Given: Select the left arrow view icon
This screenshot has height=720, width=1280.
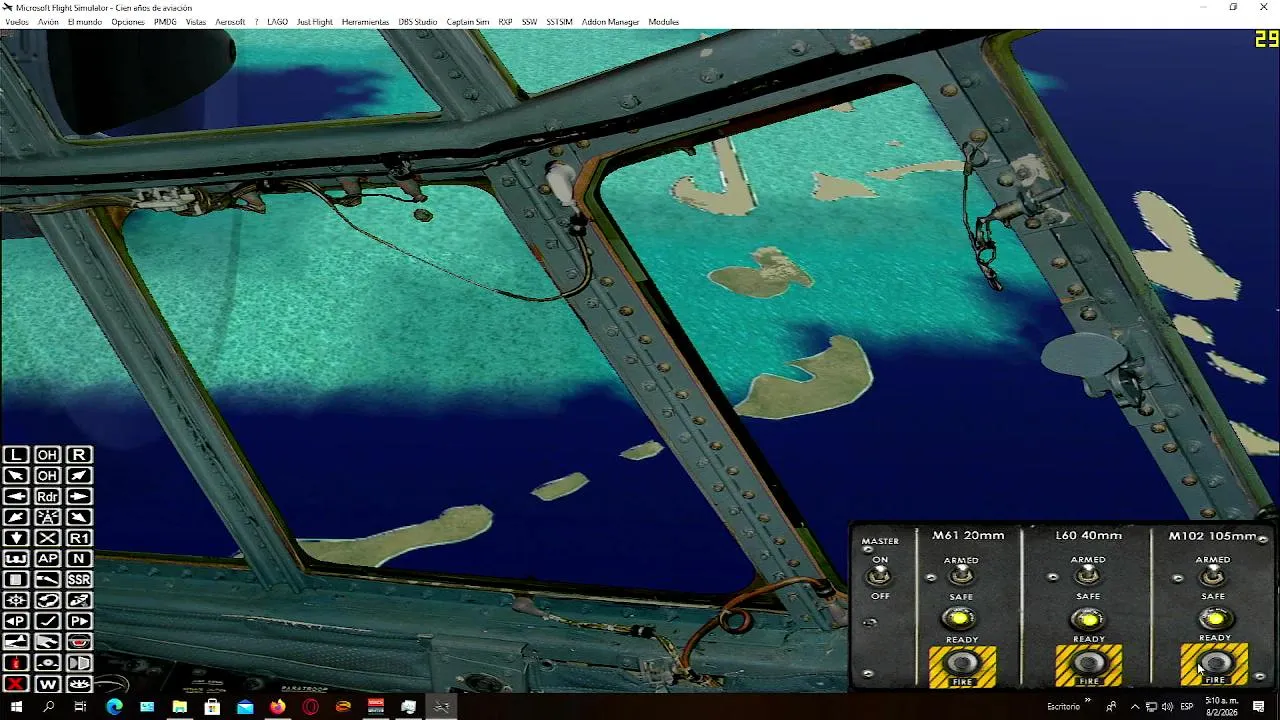Looking at the screenshot, I should point(16,496).
